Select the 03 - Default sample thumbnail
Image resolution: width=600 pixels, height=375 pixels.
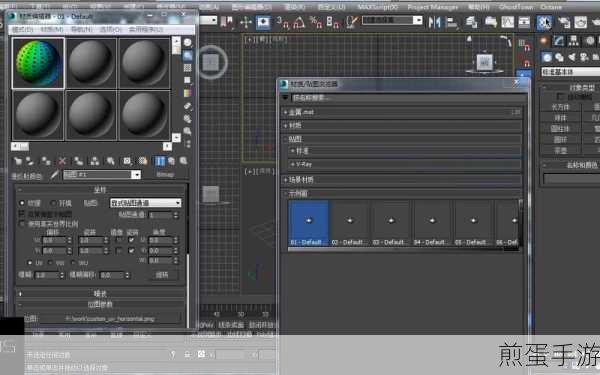(x=391, y=223)
